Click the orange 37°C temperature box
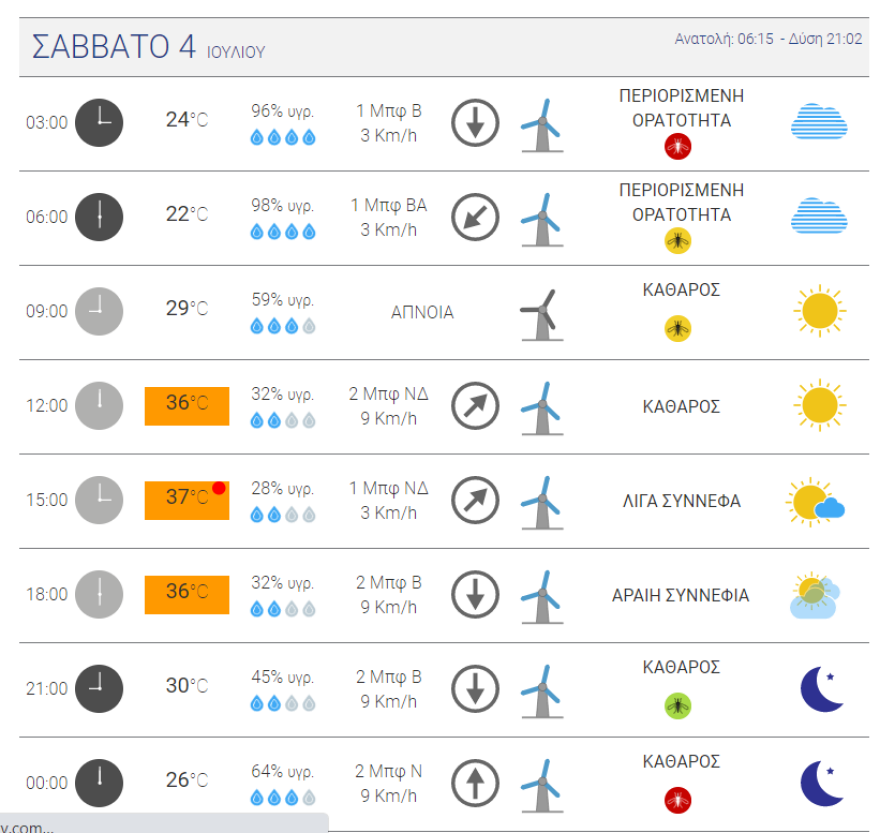Image resolution: width=880 pixels, height=833 pixels. [x=187, y=500]
